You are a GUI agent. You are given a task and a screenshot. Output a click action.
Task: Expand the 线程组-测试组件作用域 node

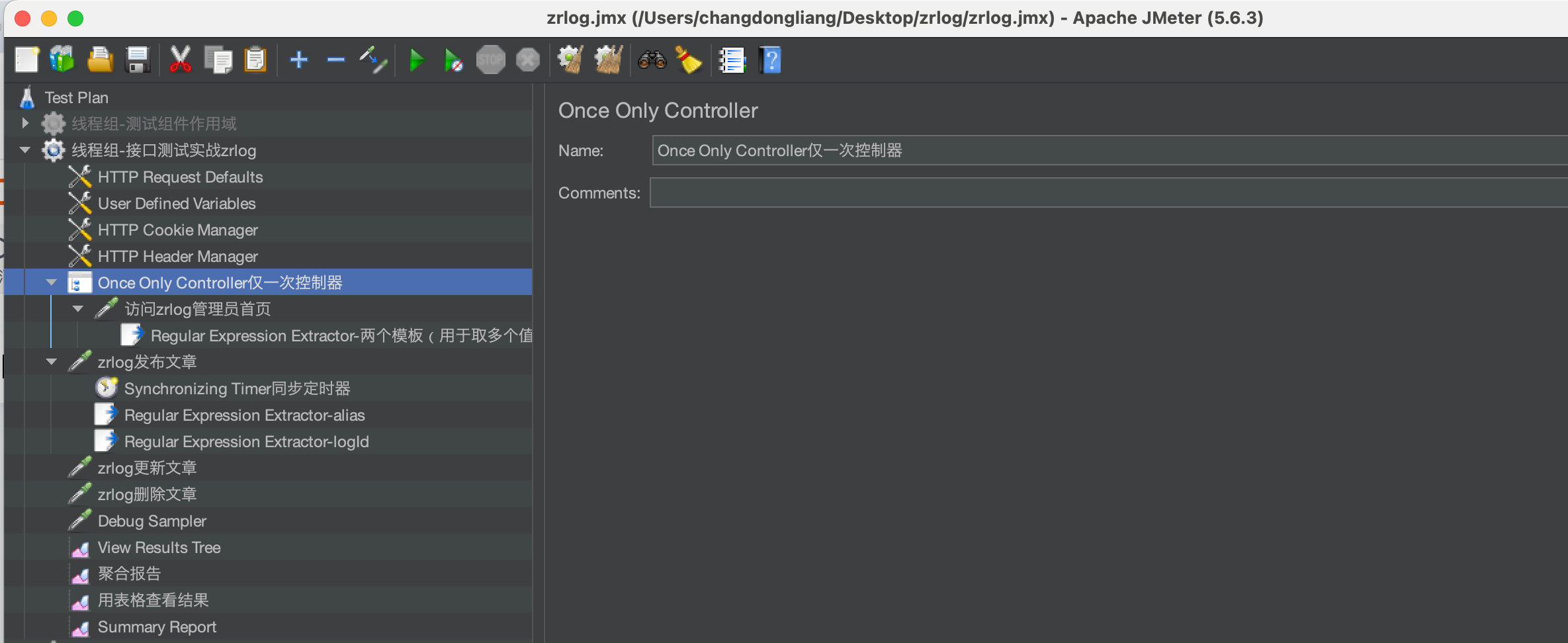pyautogui.click(x=25, y=123)
